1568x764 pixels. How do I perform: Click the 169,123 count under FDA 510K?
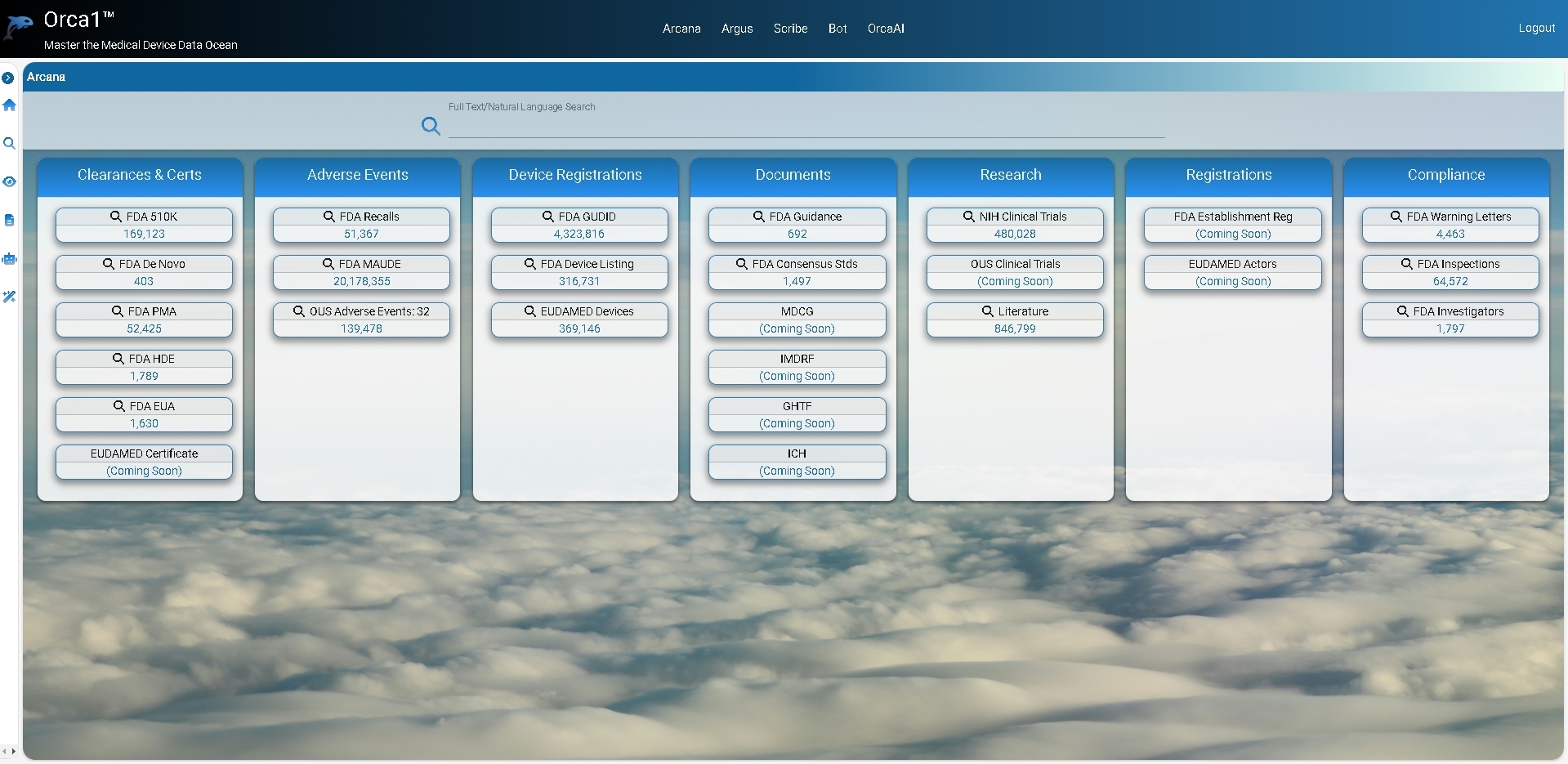(x=144, y=235)
